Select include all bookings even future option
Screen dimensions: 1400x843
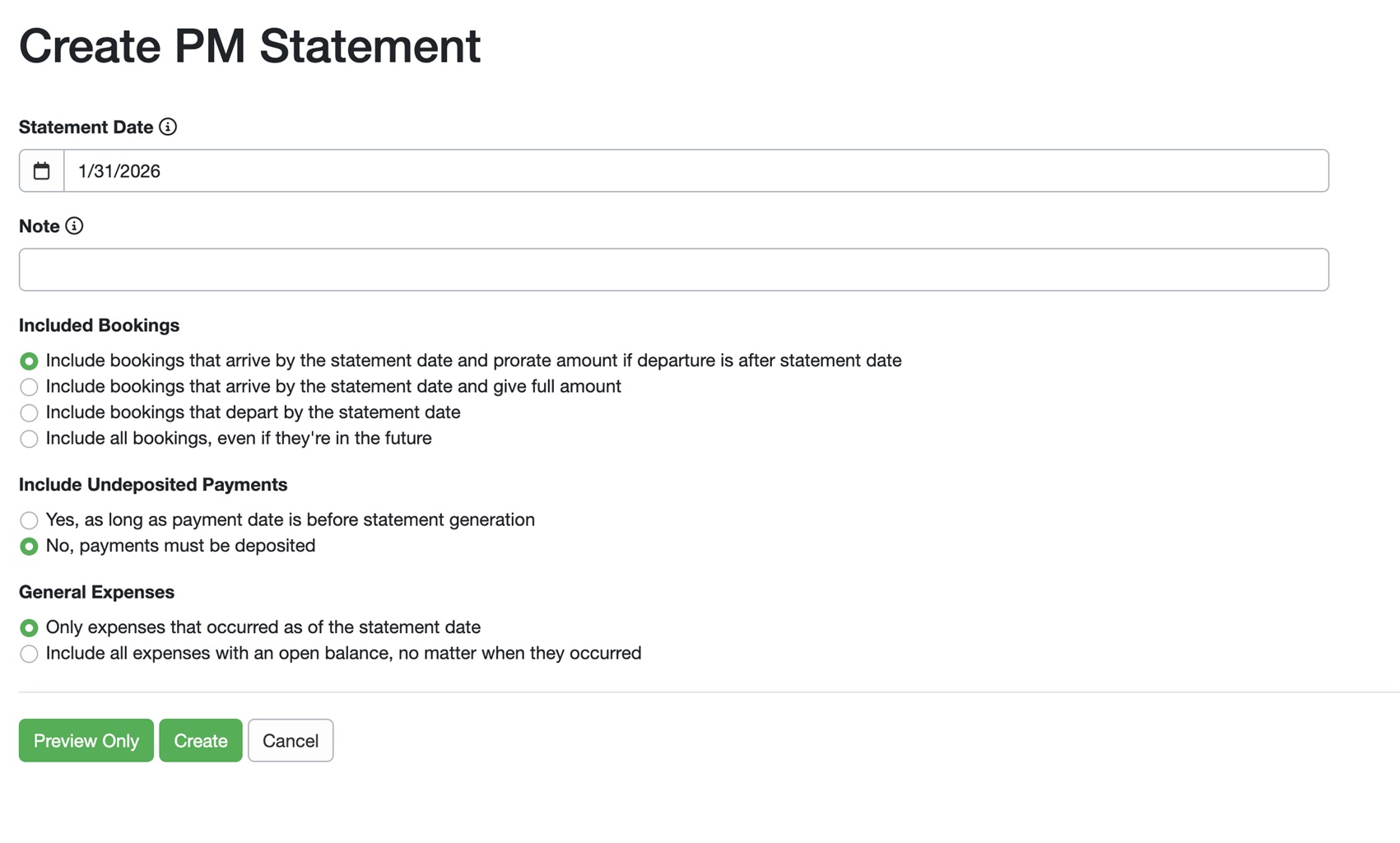29,439
